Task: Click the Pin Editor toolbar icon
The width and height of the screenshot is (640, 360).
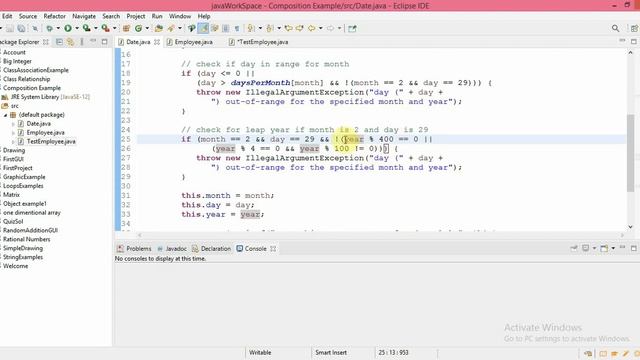Action: [352, 28]
